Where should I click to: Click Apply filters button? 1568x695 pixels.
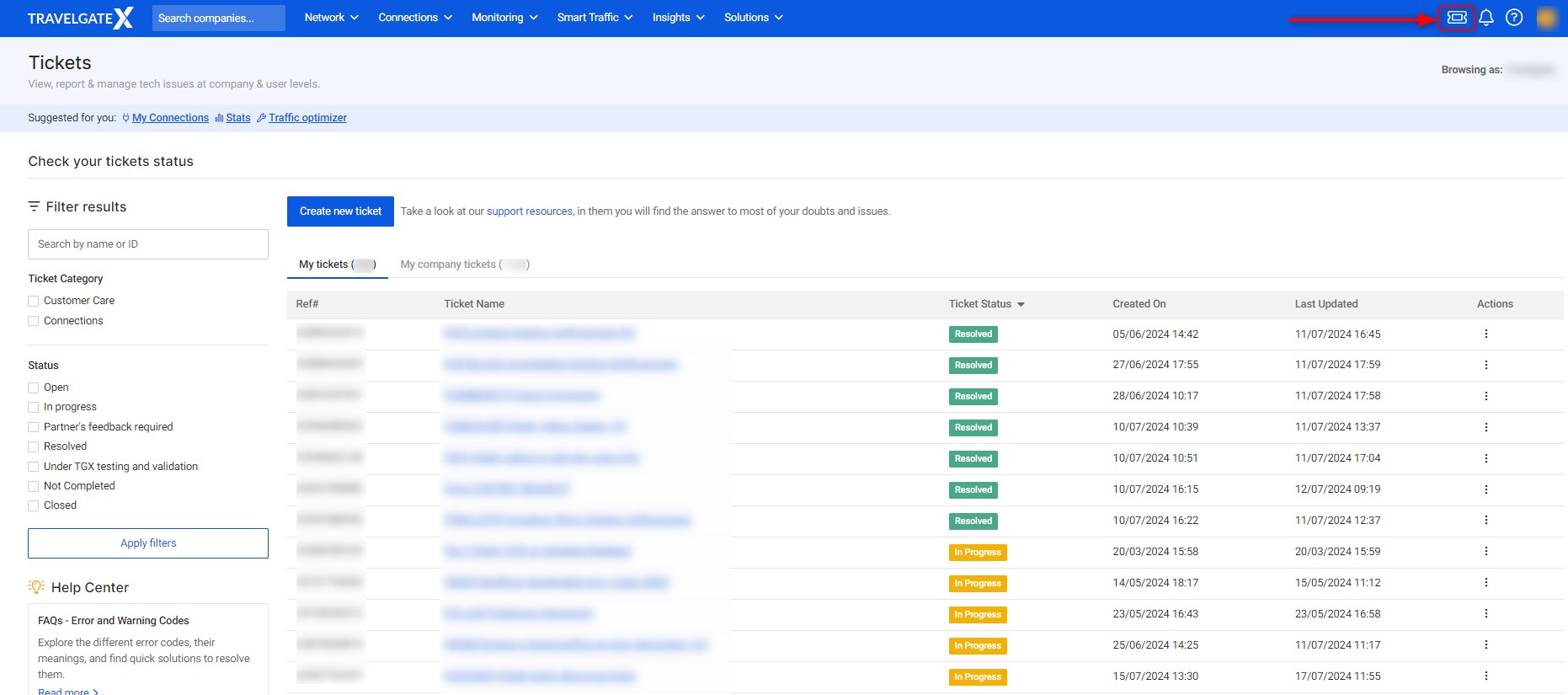(148, 543)
